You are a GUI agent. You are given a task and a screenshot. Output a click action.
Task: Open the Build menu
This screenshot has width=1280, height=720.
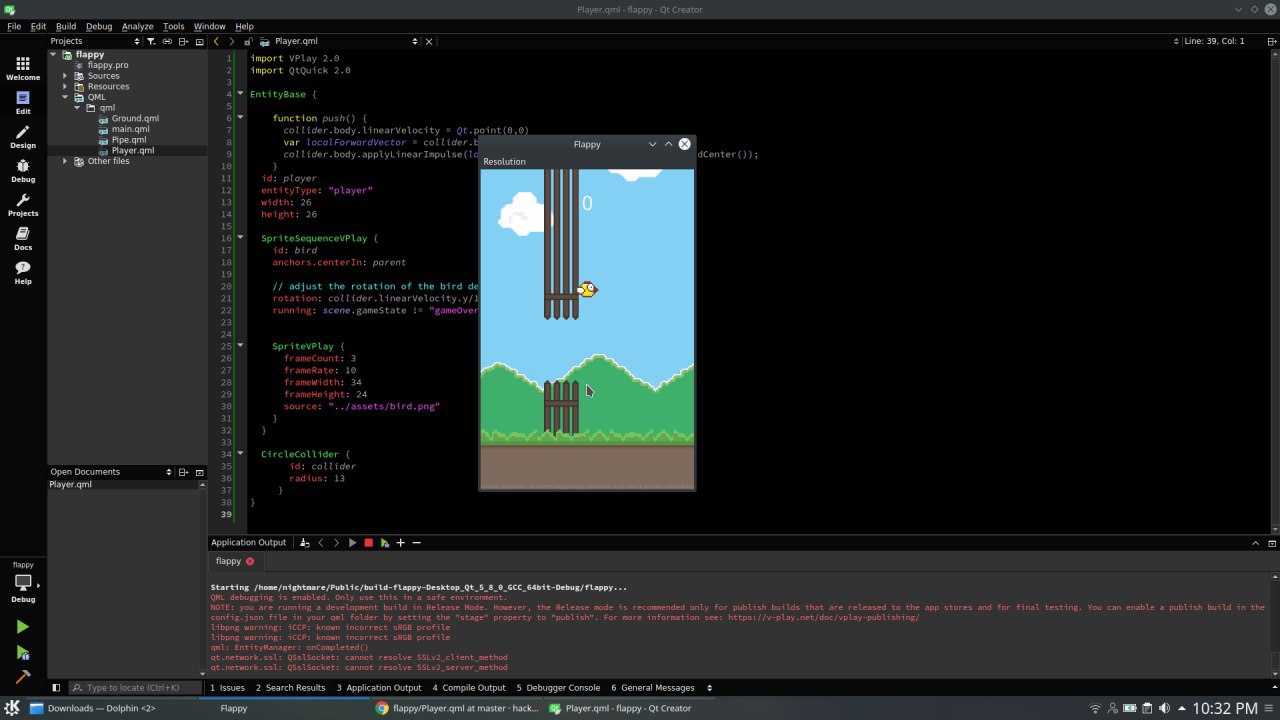point(66,26)
